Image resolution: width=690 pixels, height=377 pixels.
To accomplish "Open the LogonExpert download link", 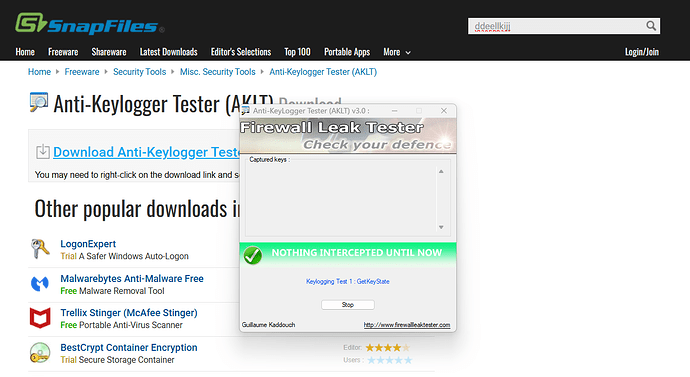I will [88, 244].
